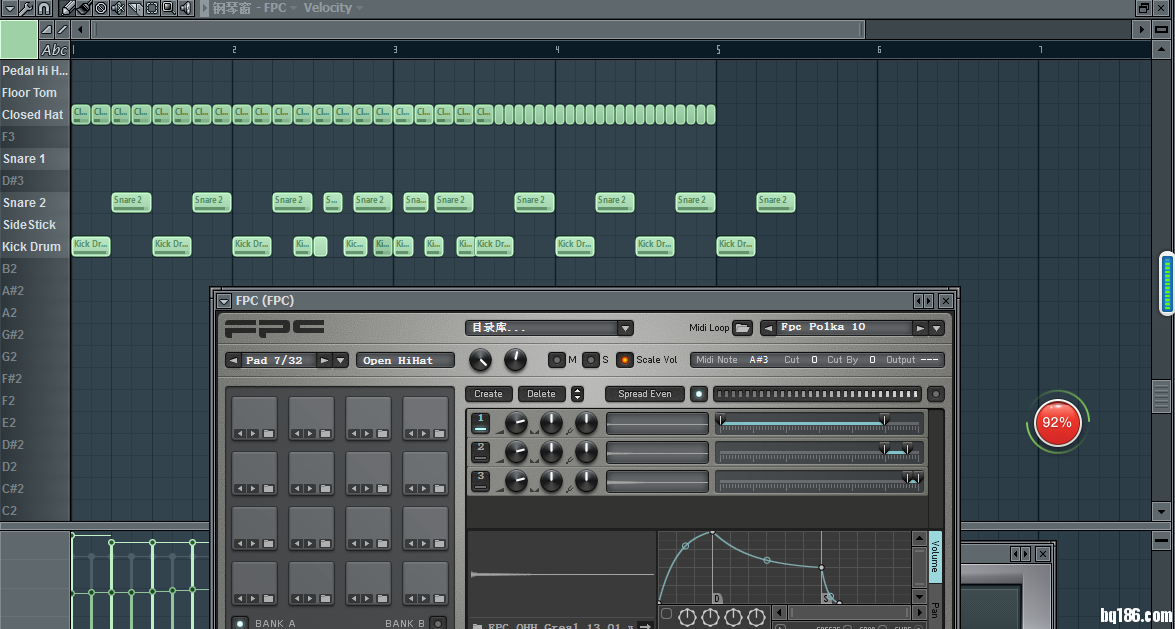
Task: Toggle pad Solo (S) button
Action: [x=591, y=360]
